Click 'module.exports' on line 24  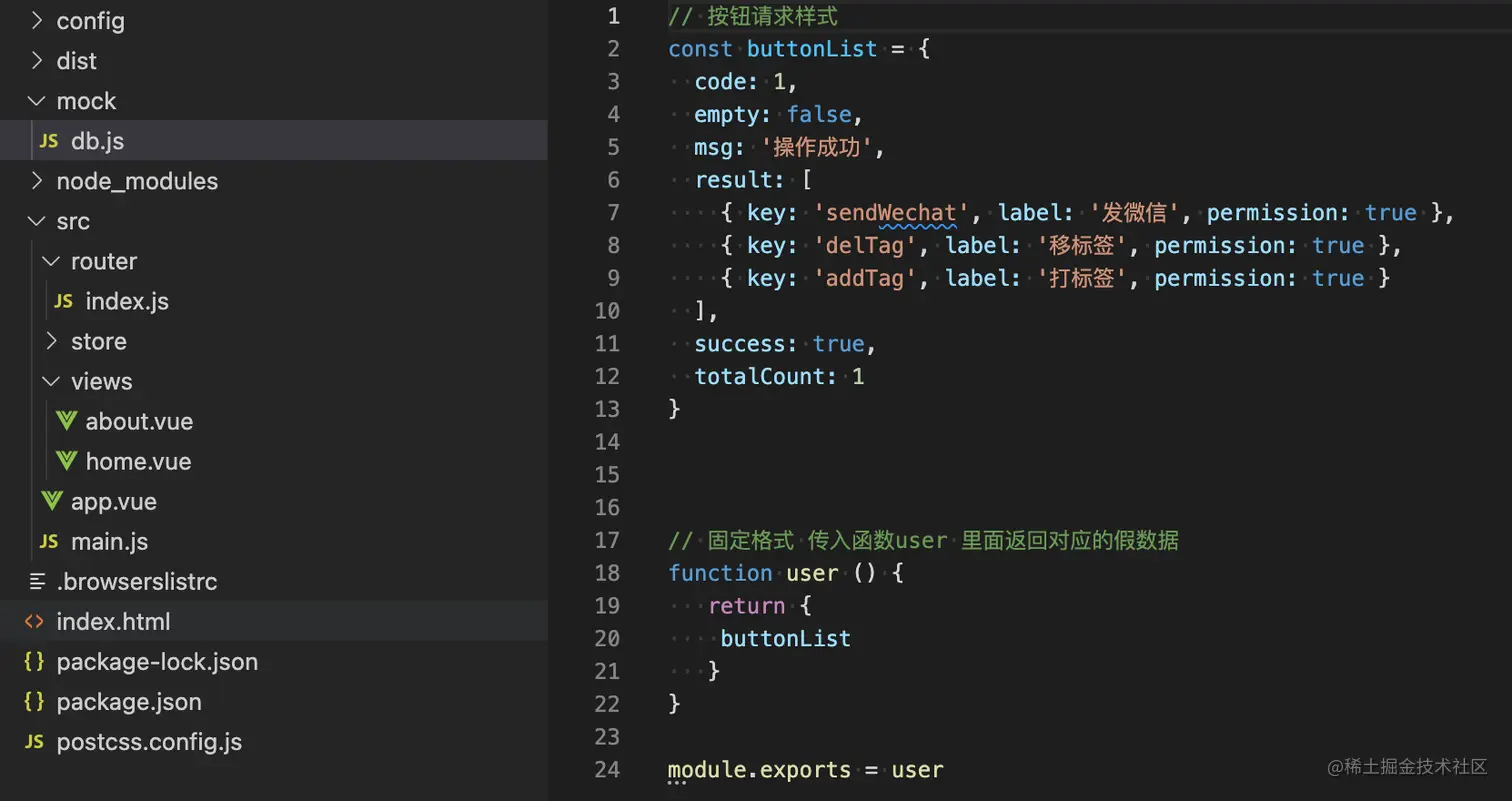760,771
